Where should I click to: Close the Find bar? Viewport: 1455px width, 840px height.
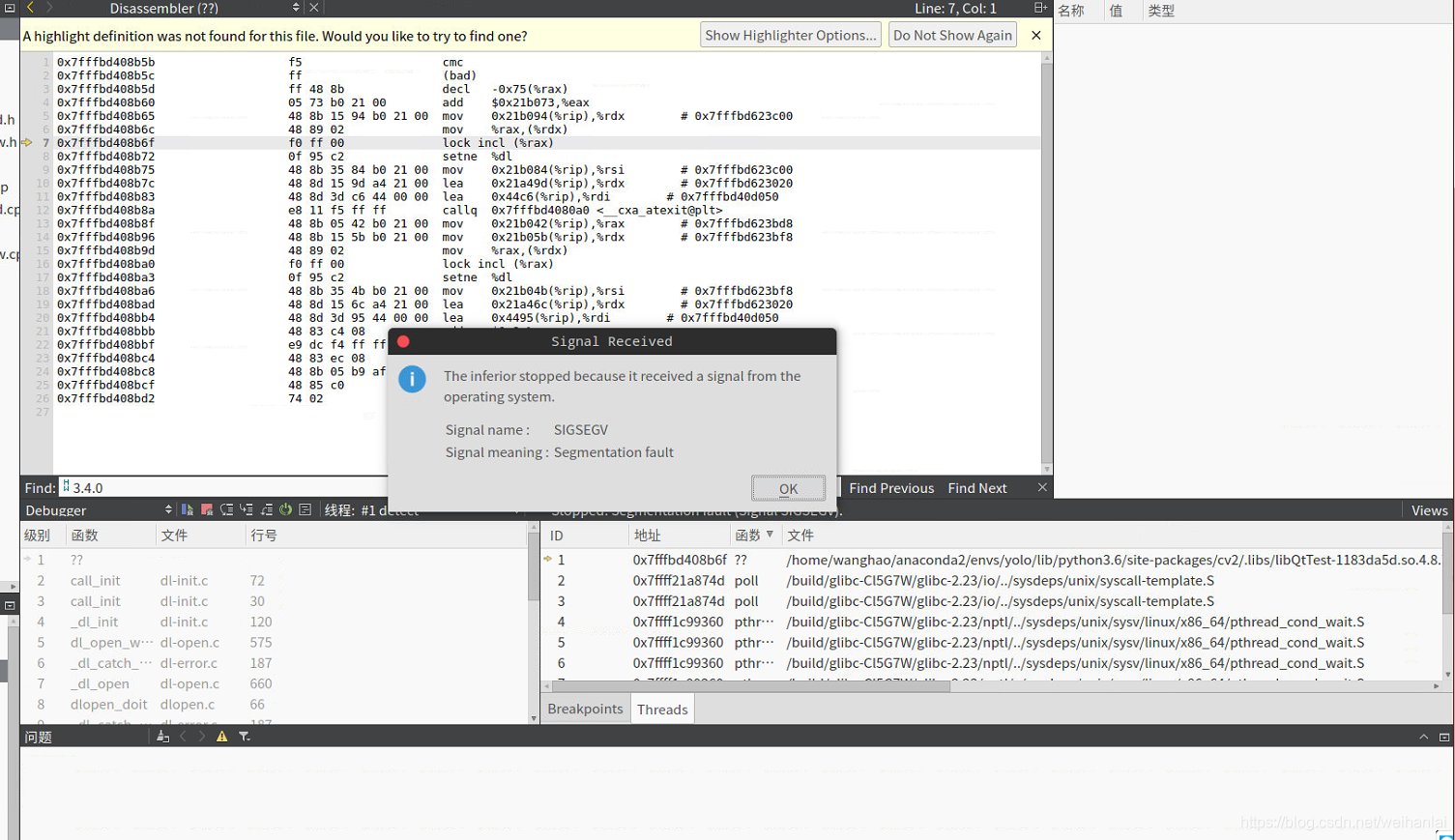click(x=1042, y=487)
